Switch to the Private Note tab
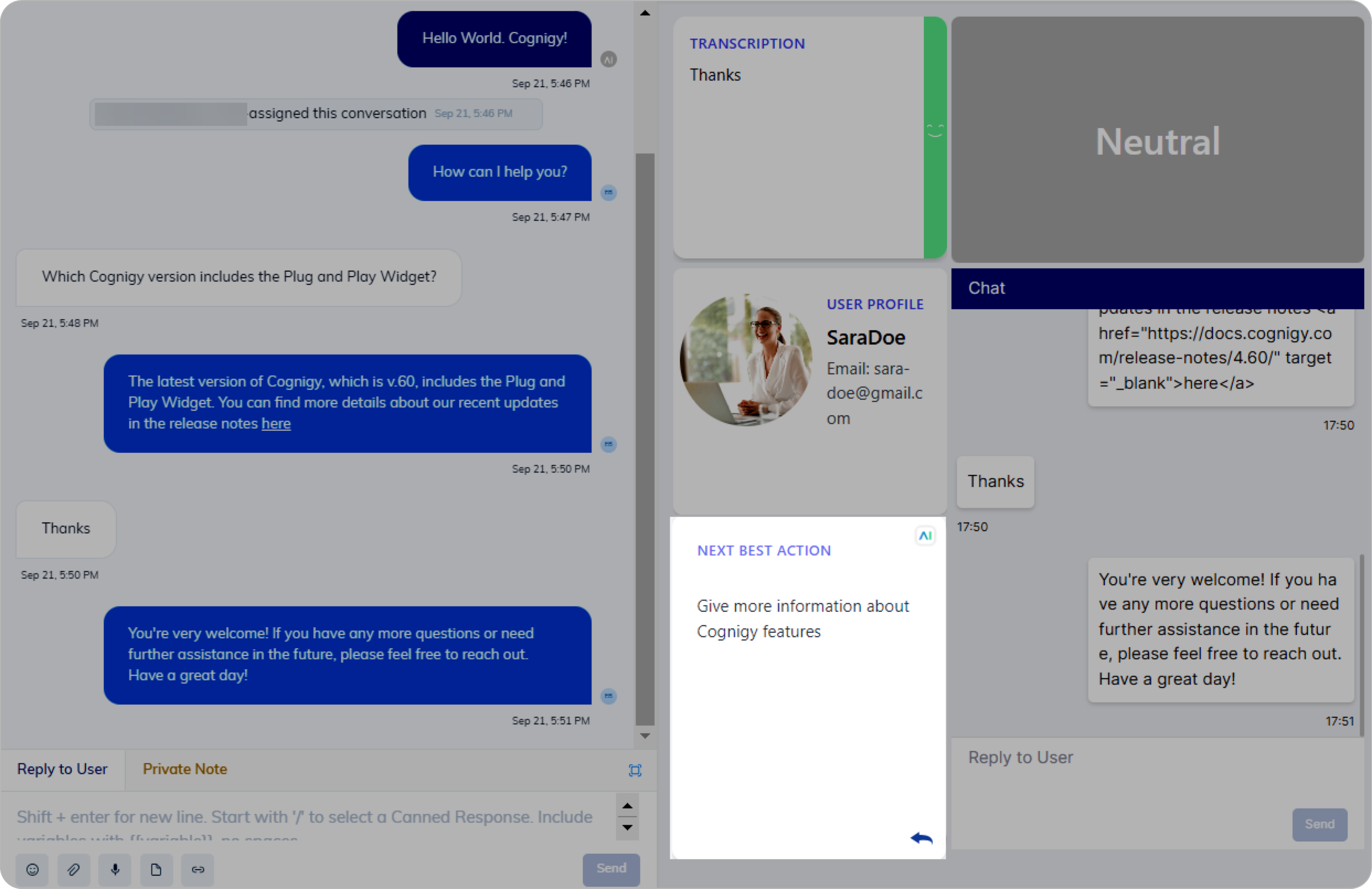This screenshot has height=889, width=1372. 184,769
